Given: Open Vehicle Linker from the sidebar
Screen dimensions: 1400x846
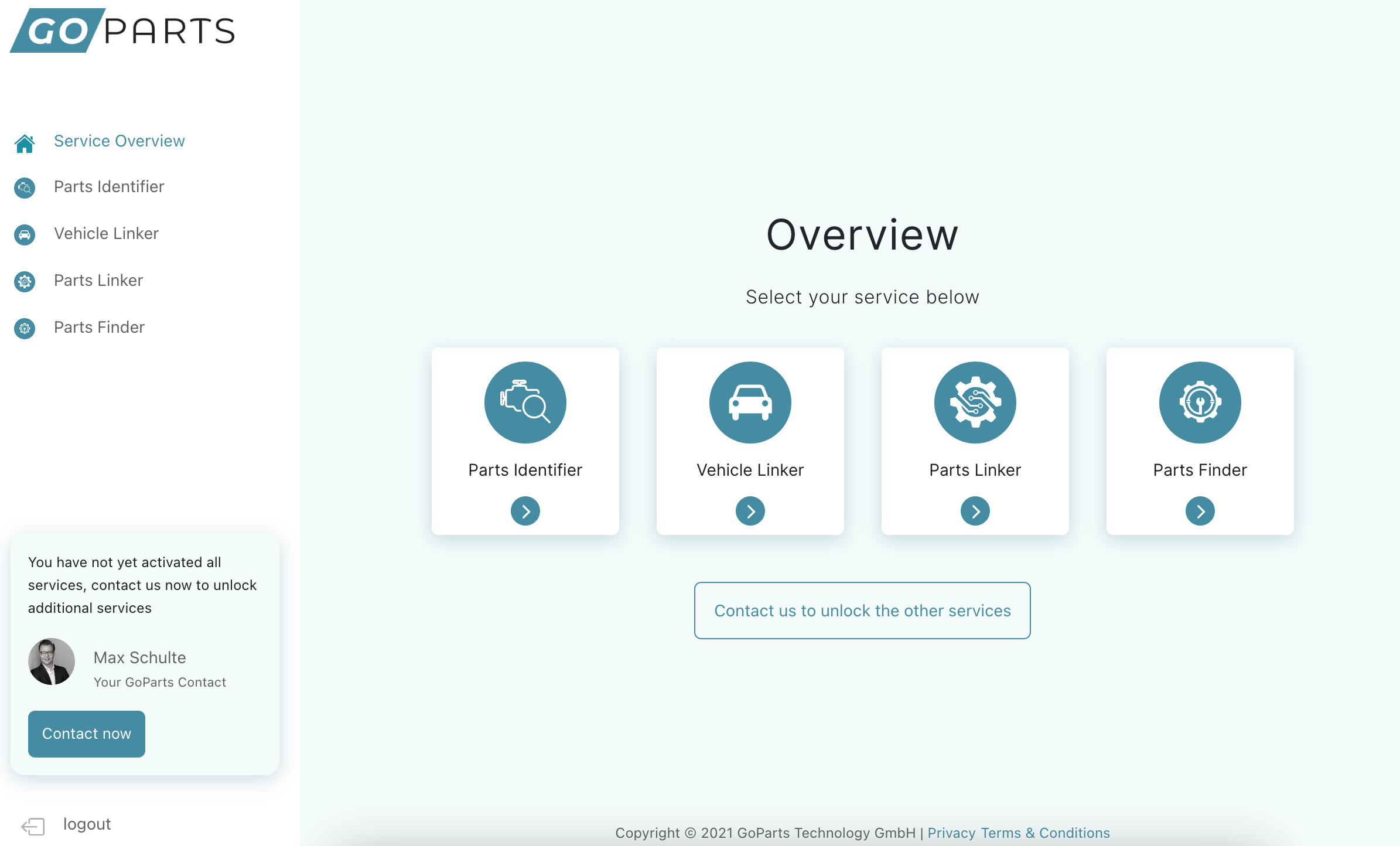Looking at the screenshot, I should tap(107, 233).
